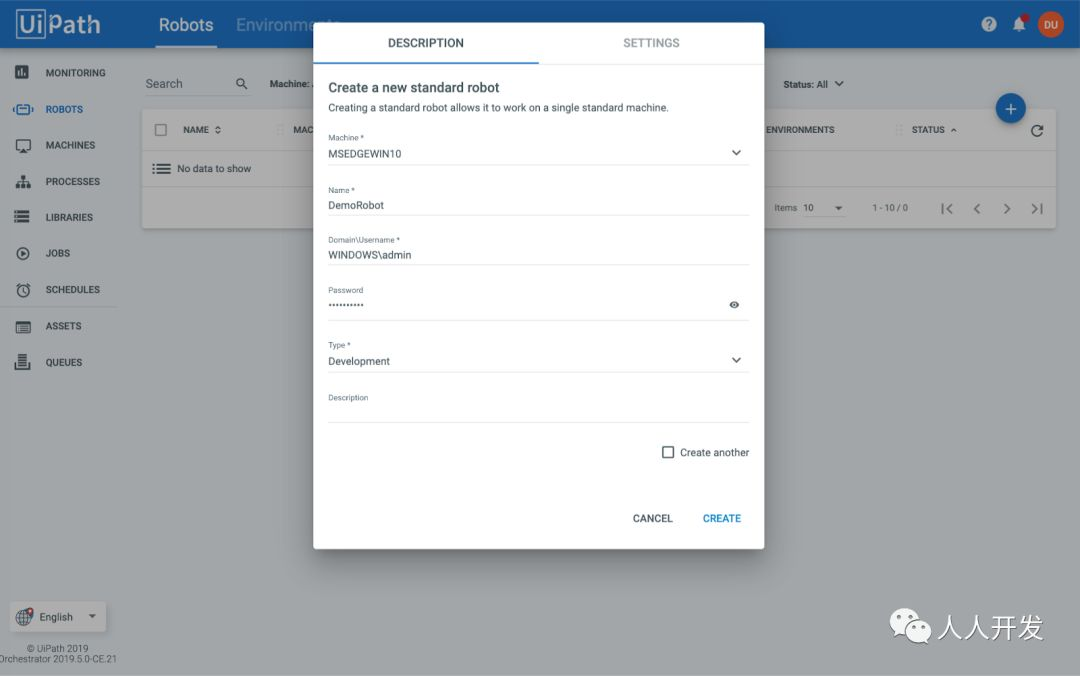Screen dimensions: 1080x676
Task: Click the empty Description field
Action: [x=538, y=412]
